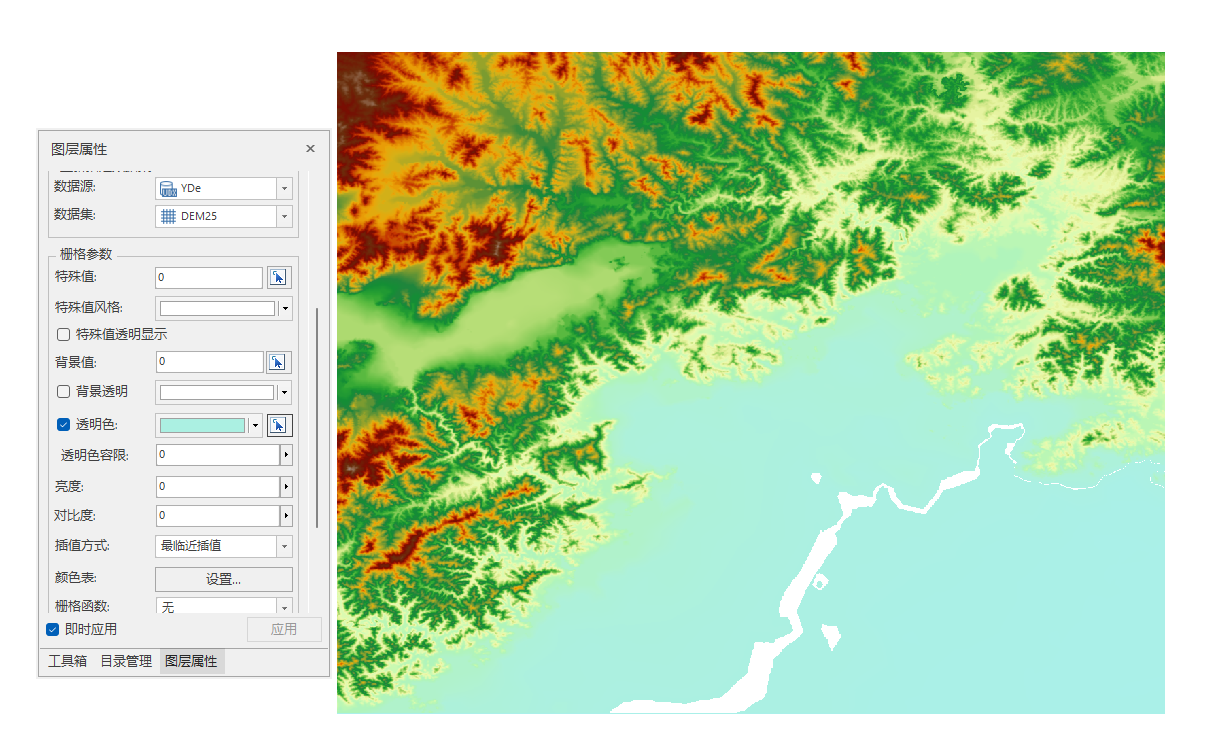Click the color picker icon beside 透明色
This screenshot has height=751, width=1211.
(x=278, y=425)
